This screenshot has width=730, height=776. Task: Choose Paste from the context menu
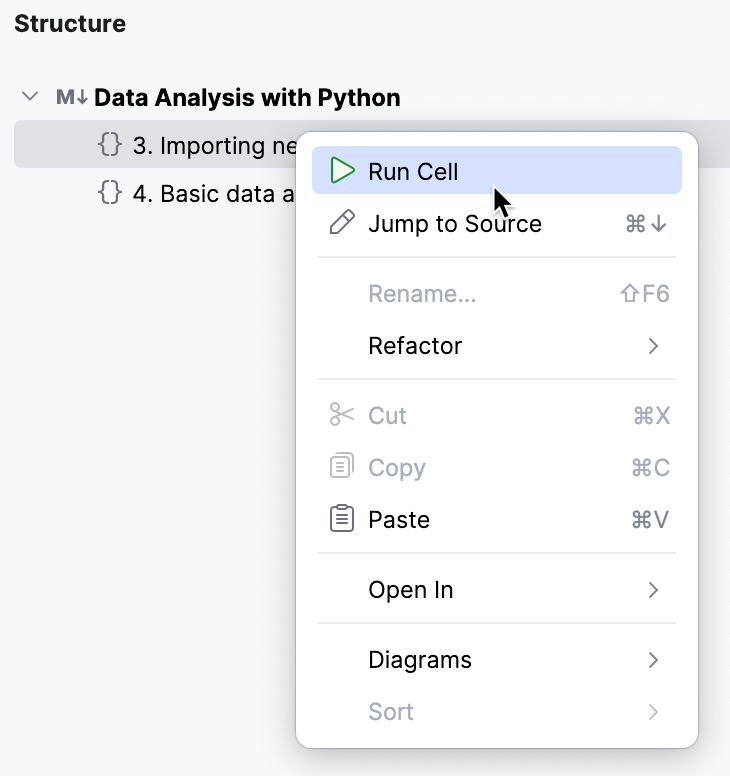coord(399,519)
